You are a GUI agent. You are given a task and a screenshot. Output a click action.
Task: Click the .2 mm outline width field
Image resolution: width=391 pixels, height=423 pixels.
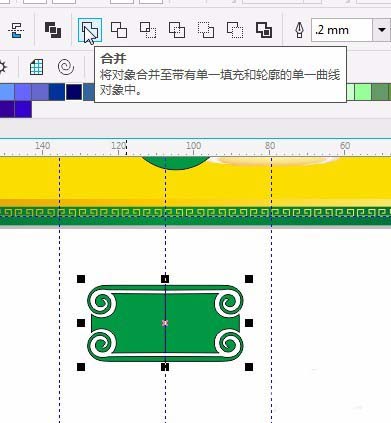coord(342,30)
